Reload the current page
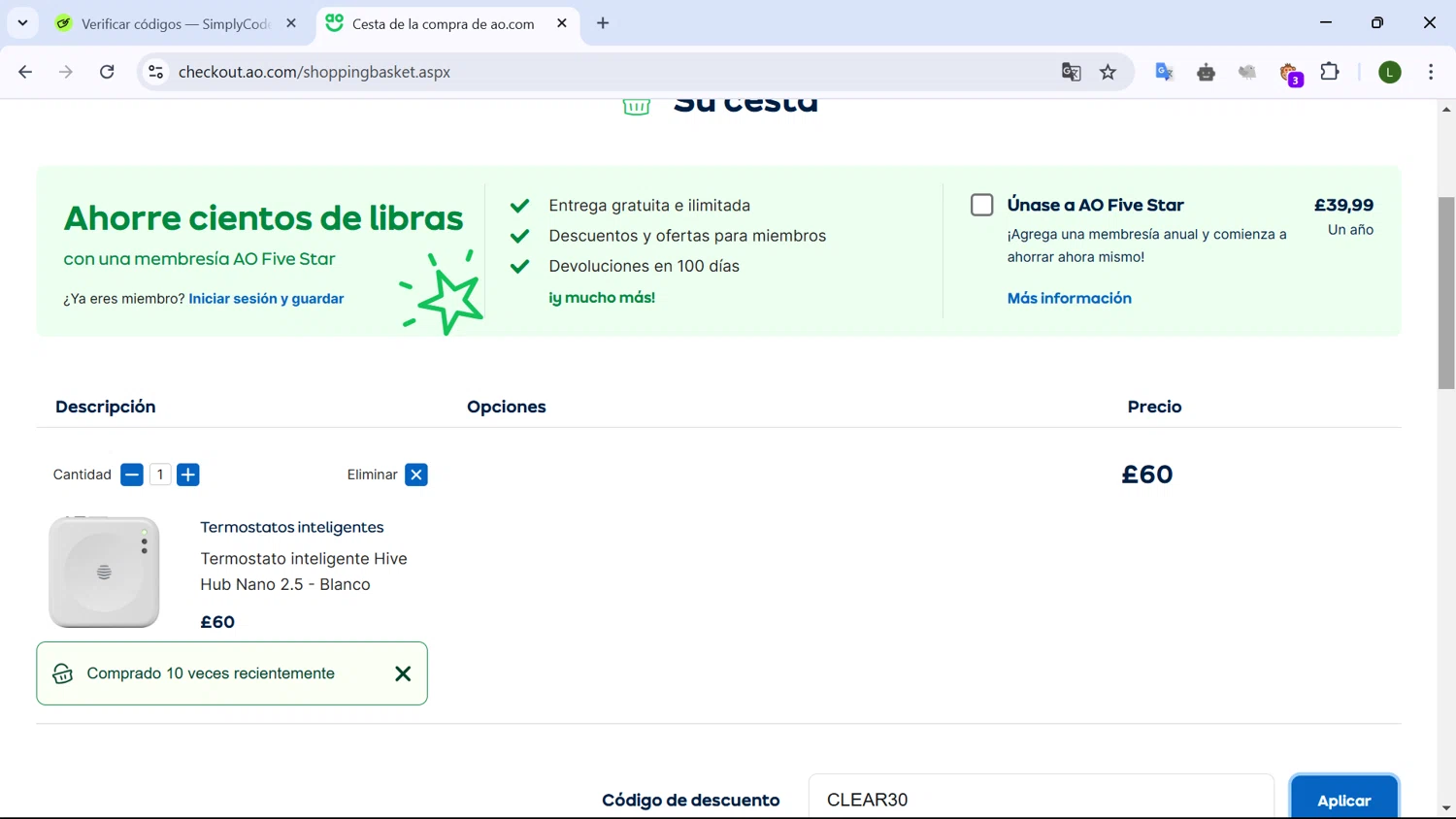 107,72
